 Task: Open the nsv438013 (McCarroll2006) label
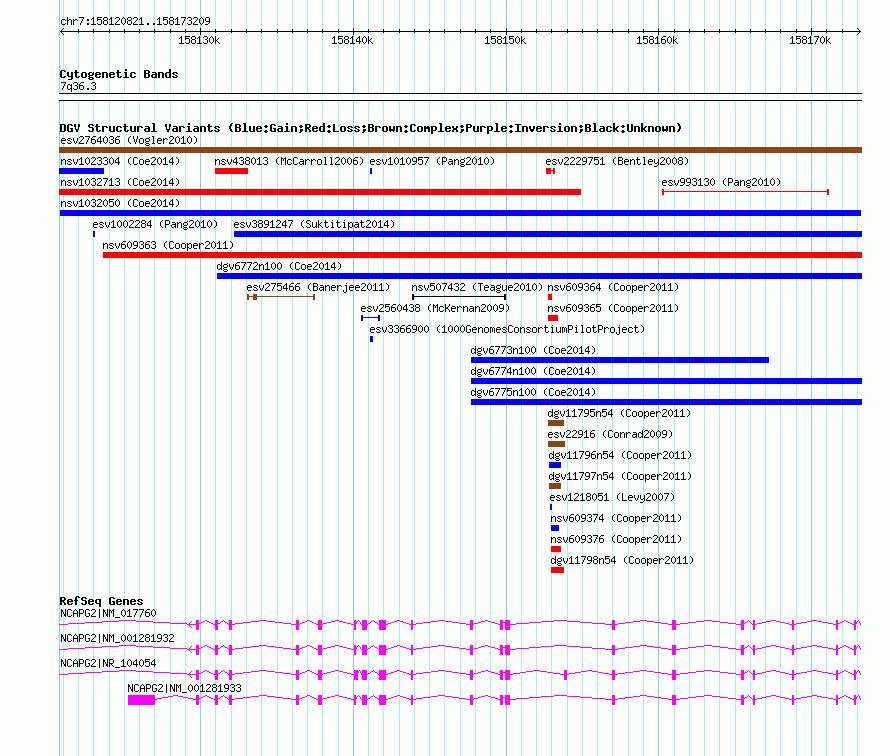(x=289, y=161)
